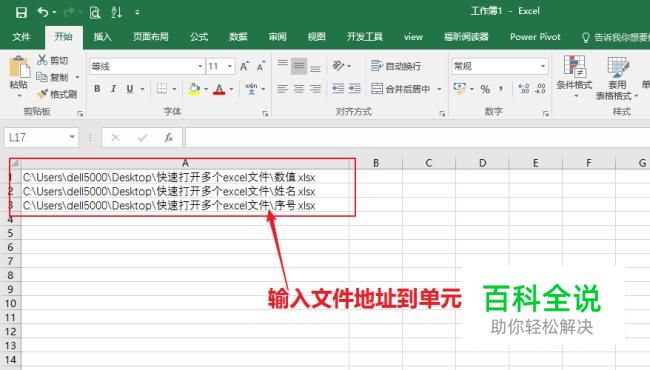The height and width of the screenshot is (370, 650).
Task: Toggle italic formatting I
Action: pyautogui.click(x=113, y=89)
